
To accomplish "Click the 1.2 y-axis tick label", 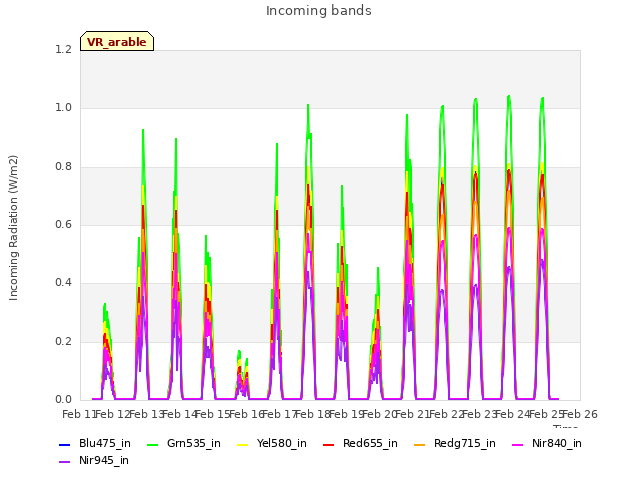I will pos(63,49).
